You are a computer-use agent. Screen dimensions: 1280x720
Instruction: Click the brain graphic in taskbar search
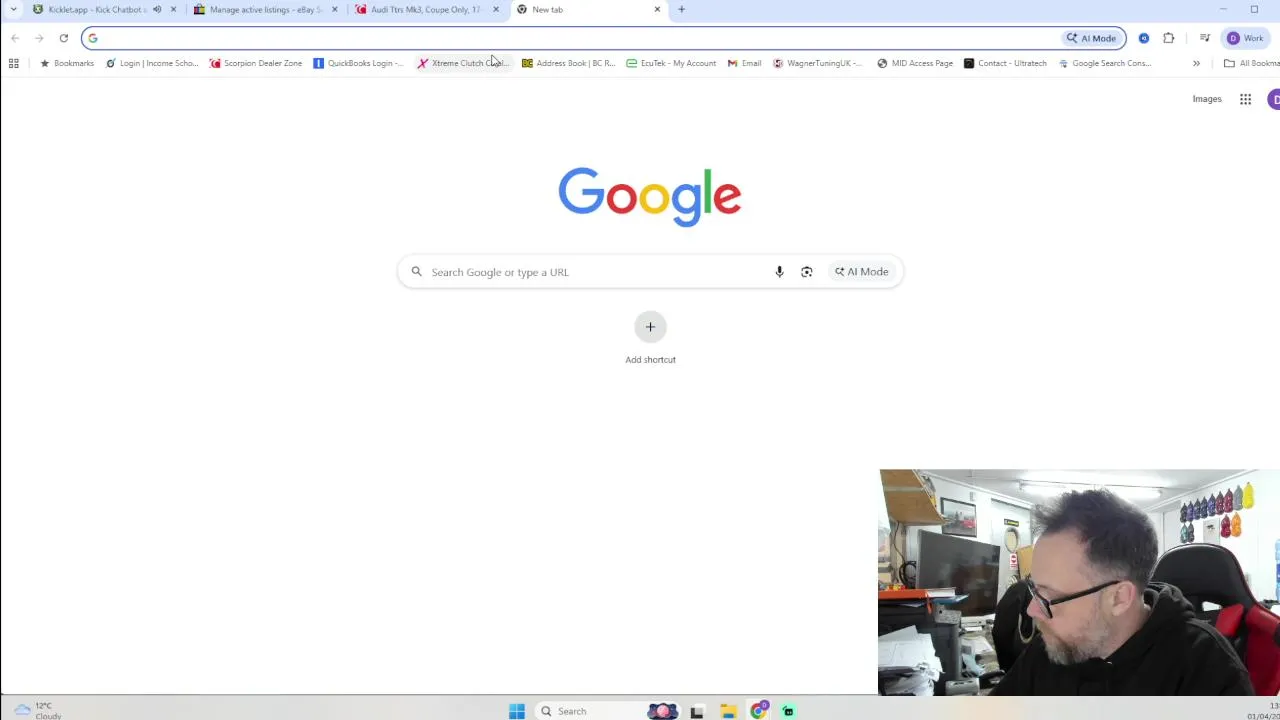tap(662, 711)
